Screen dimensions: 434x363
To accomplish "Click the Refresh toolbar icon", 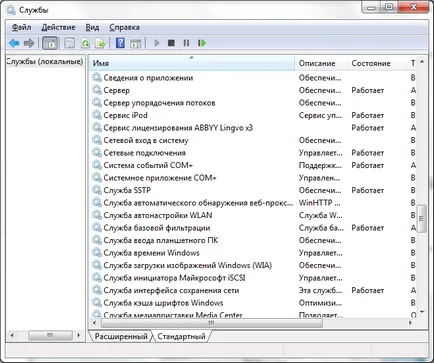I will pos(85,43).
